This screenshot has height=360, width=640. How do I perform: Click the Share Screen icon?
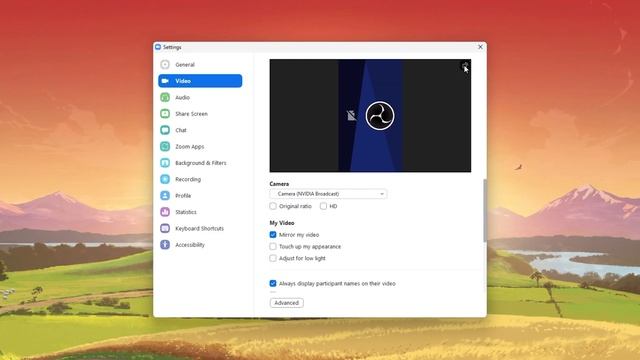click(x=165, y=113)
